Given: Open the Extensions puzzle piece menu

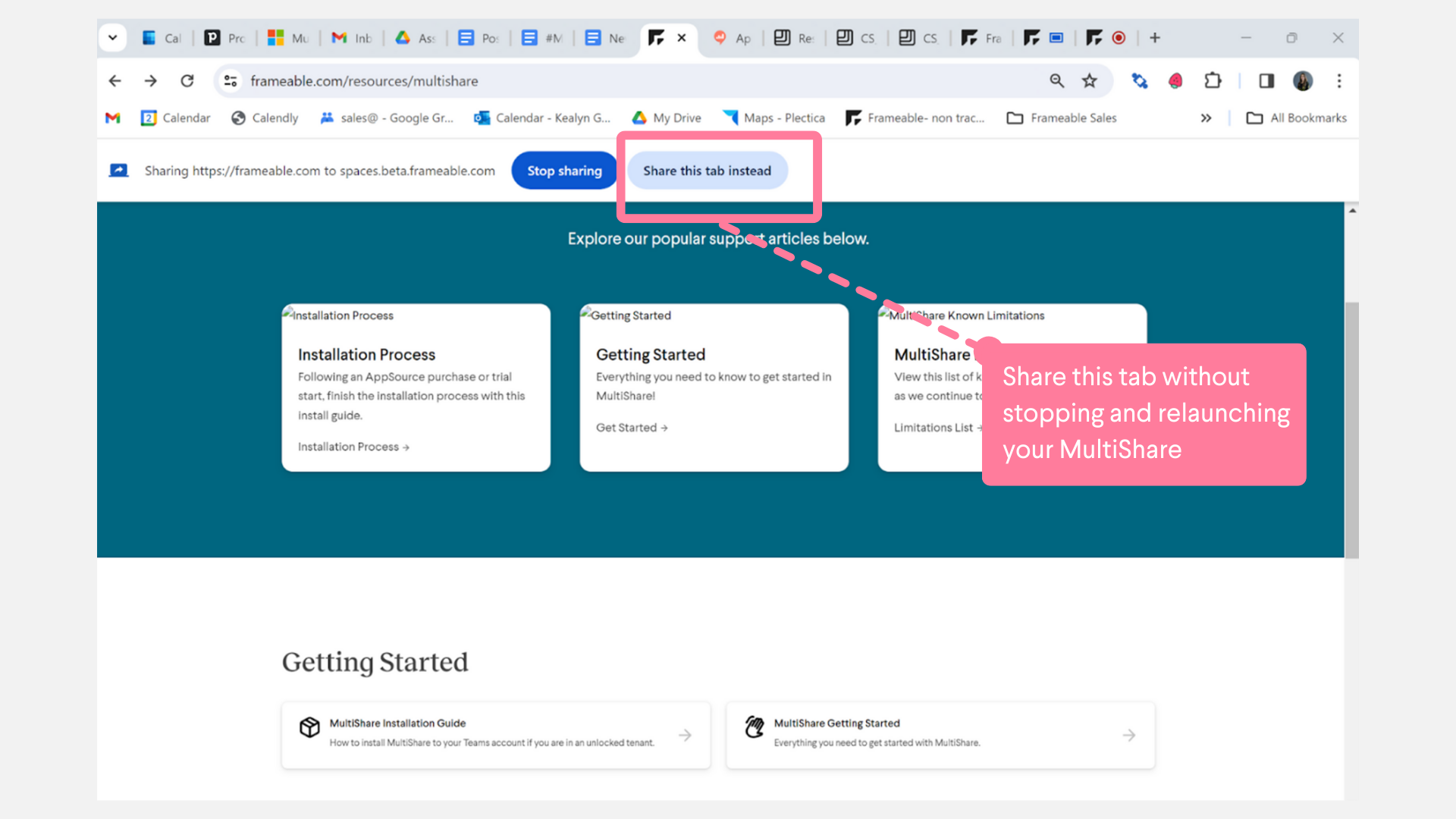Looking at the screenshot, I should (1213, 80).
